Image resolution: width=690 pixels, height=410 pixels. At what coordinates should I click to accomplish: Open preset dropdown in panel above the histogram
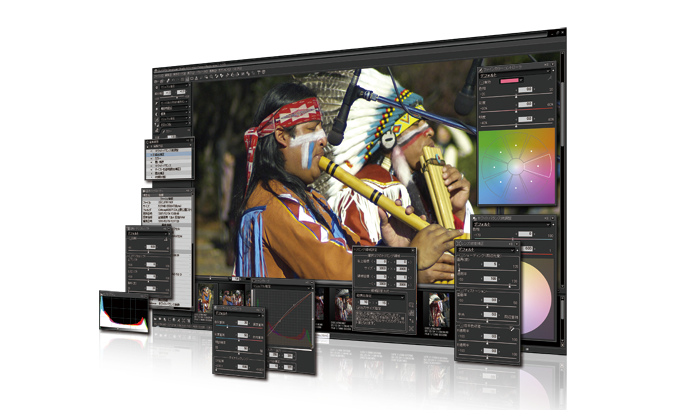[x=148, y=234]
